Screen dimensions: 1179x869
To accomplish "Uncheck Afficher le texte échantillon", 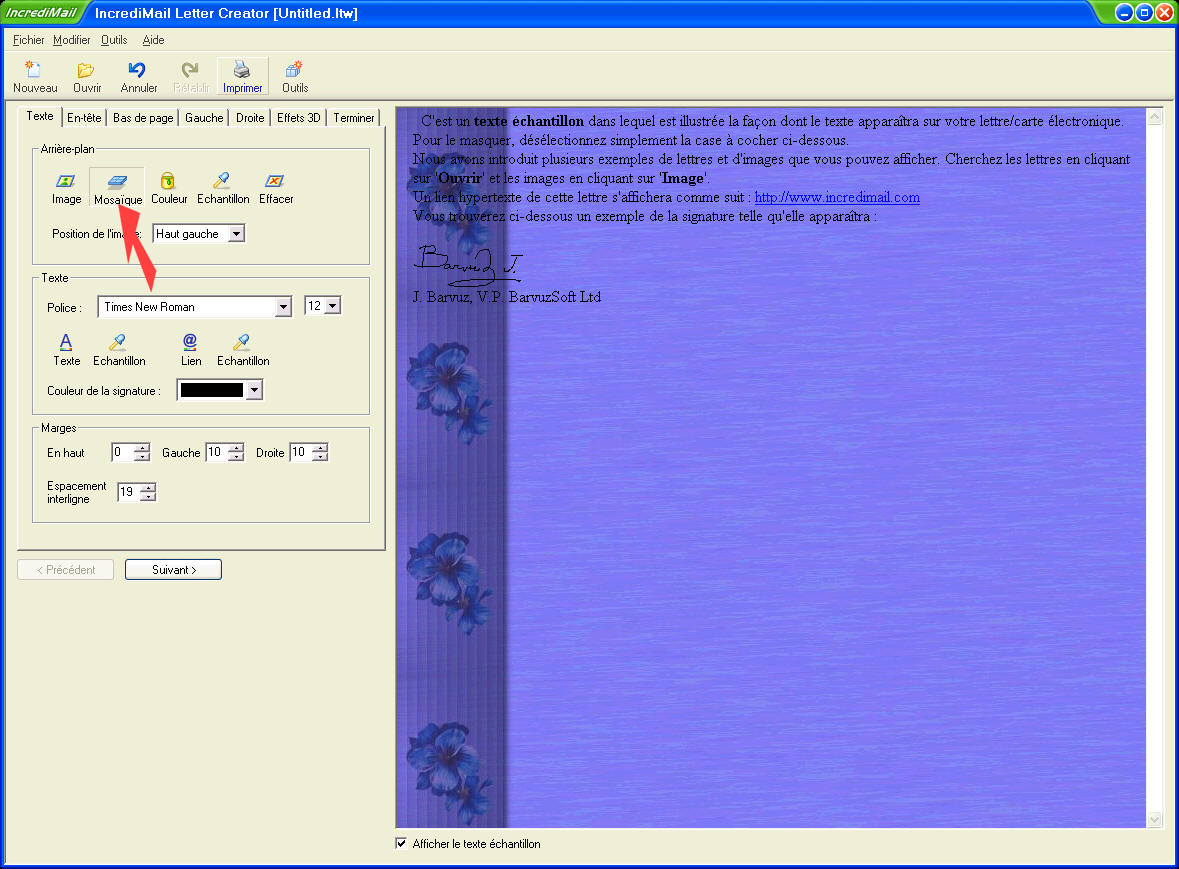I will tap(402, 843).
